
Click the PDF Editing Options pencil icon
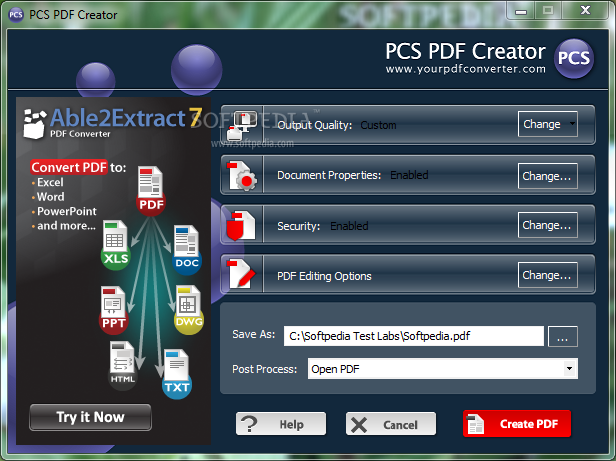[241, 274]
